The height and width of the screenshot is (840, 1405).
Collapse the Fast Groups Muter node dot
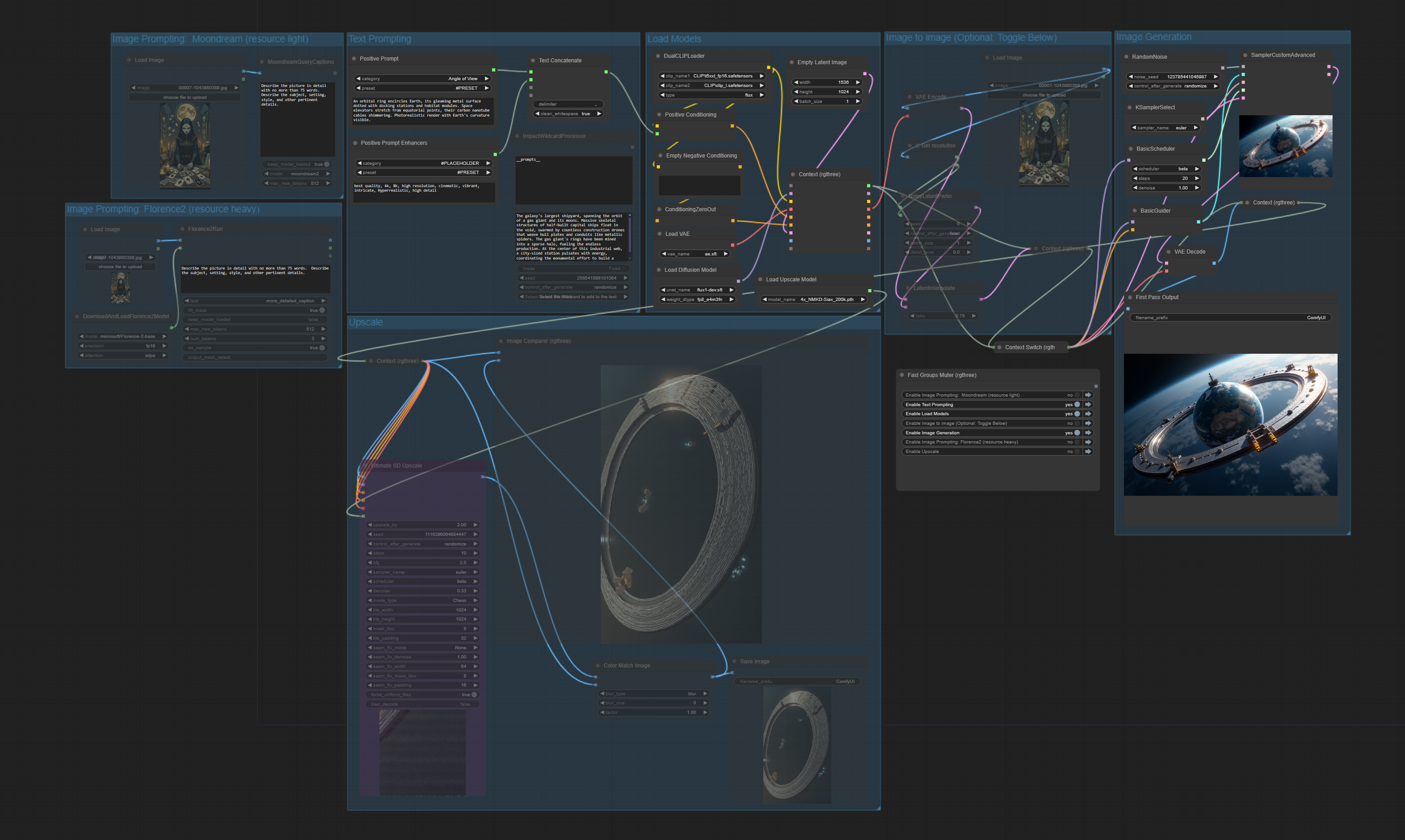coord(902,375)
